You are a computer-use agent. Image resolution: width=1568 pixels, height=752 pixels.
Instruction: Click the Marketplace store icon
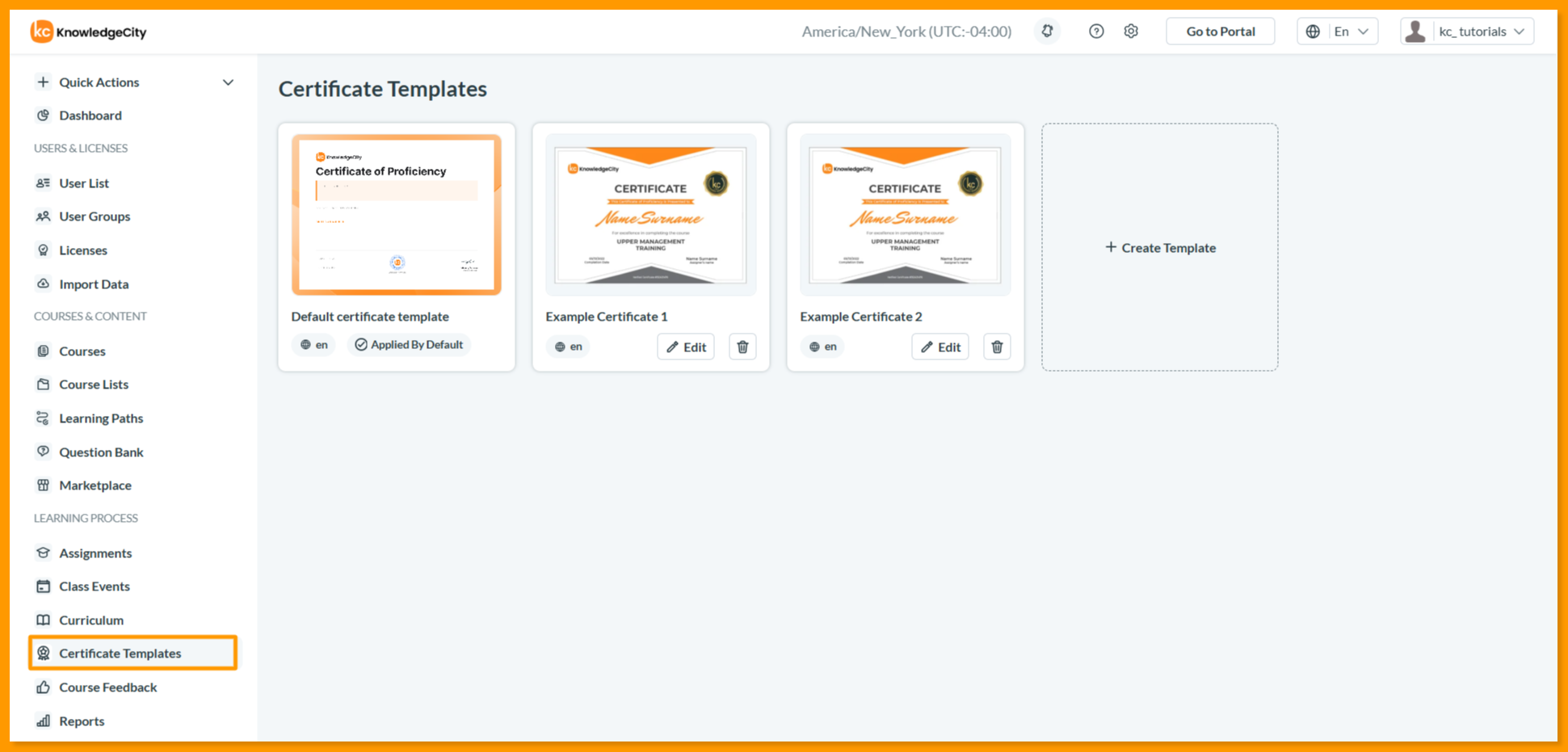43,485
